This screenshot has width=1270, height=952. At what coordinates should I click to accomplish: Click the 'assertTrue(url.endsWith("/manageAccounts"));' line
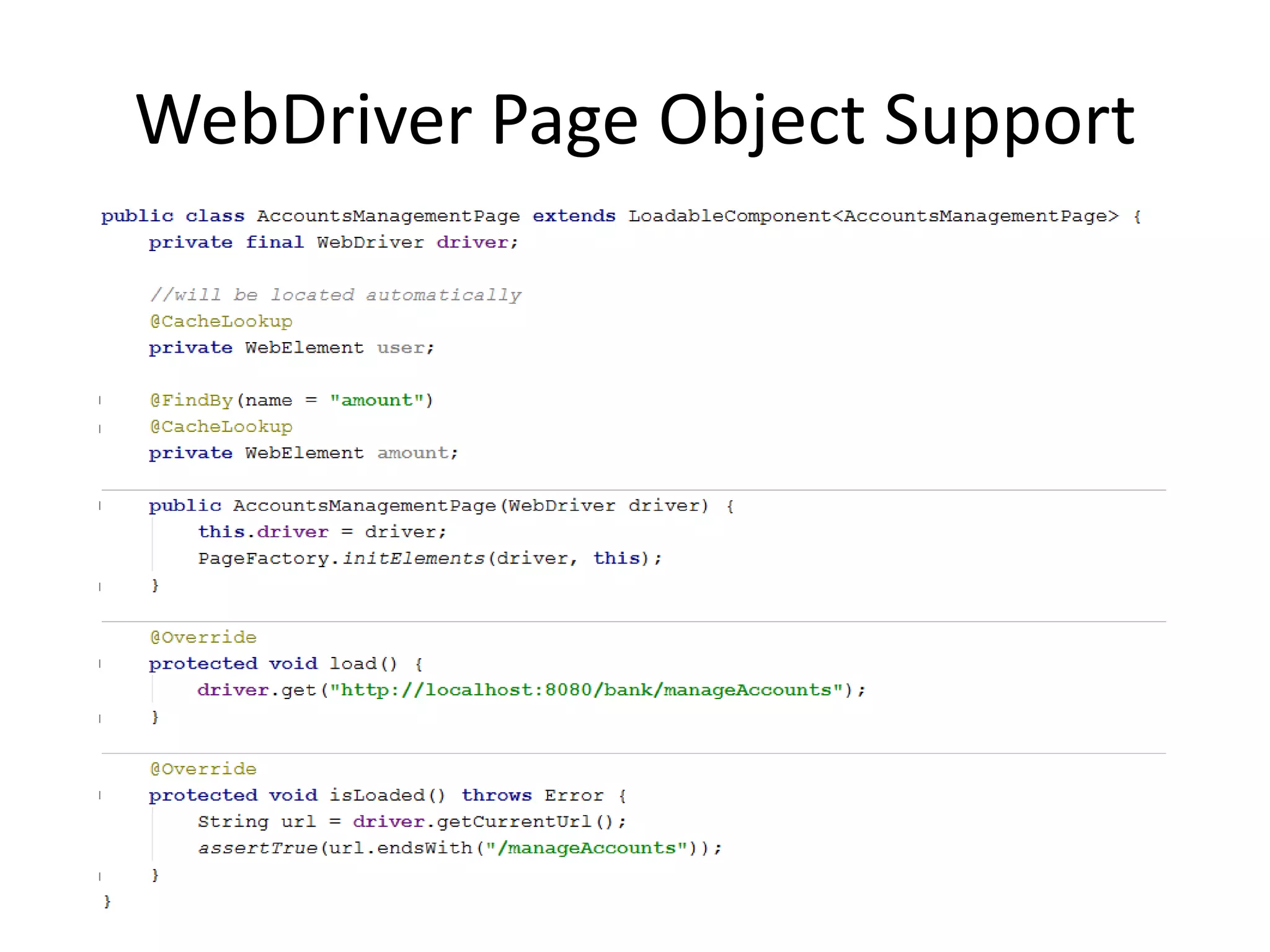click(x=460, y=848)
